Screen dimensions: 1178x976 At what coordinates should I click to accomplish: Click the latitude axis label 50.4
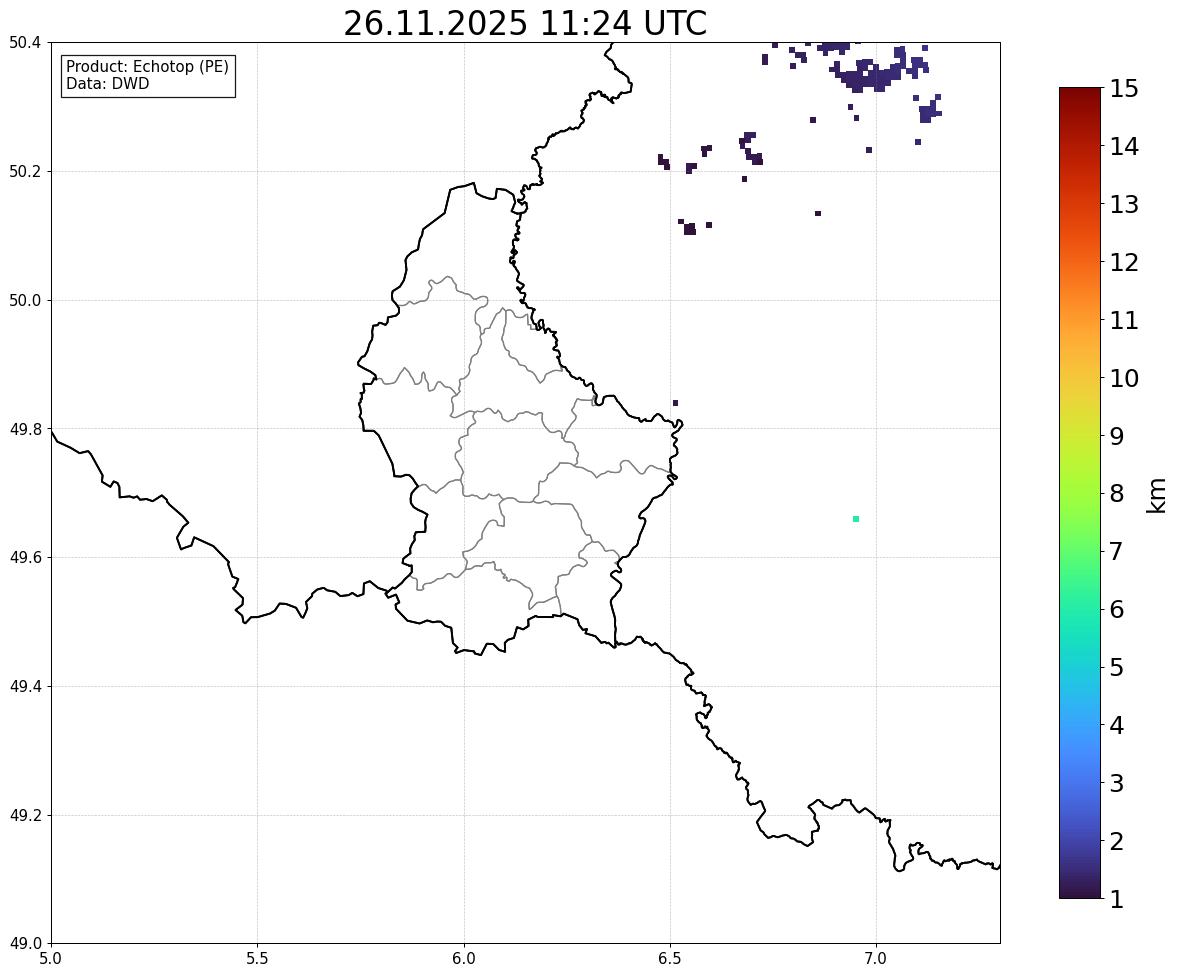[25, 43]
